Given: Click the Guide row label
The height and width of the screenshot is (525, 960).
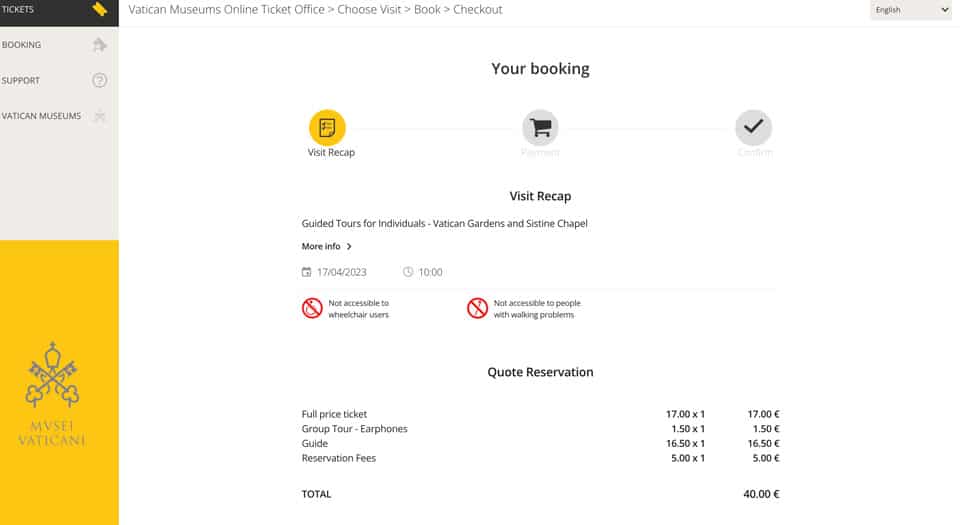Looking at the screenshot, I should (315, 444).
